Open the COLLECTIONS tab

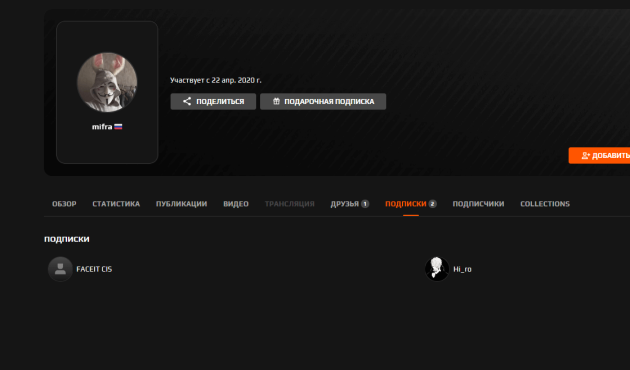click(x=545, y=204)
